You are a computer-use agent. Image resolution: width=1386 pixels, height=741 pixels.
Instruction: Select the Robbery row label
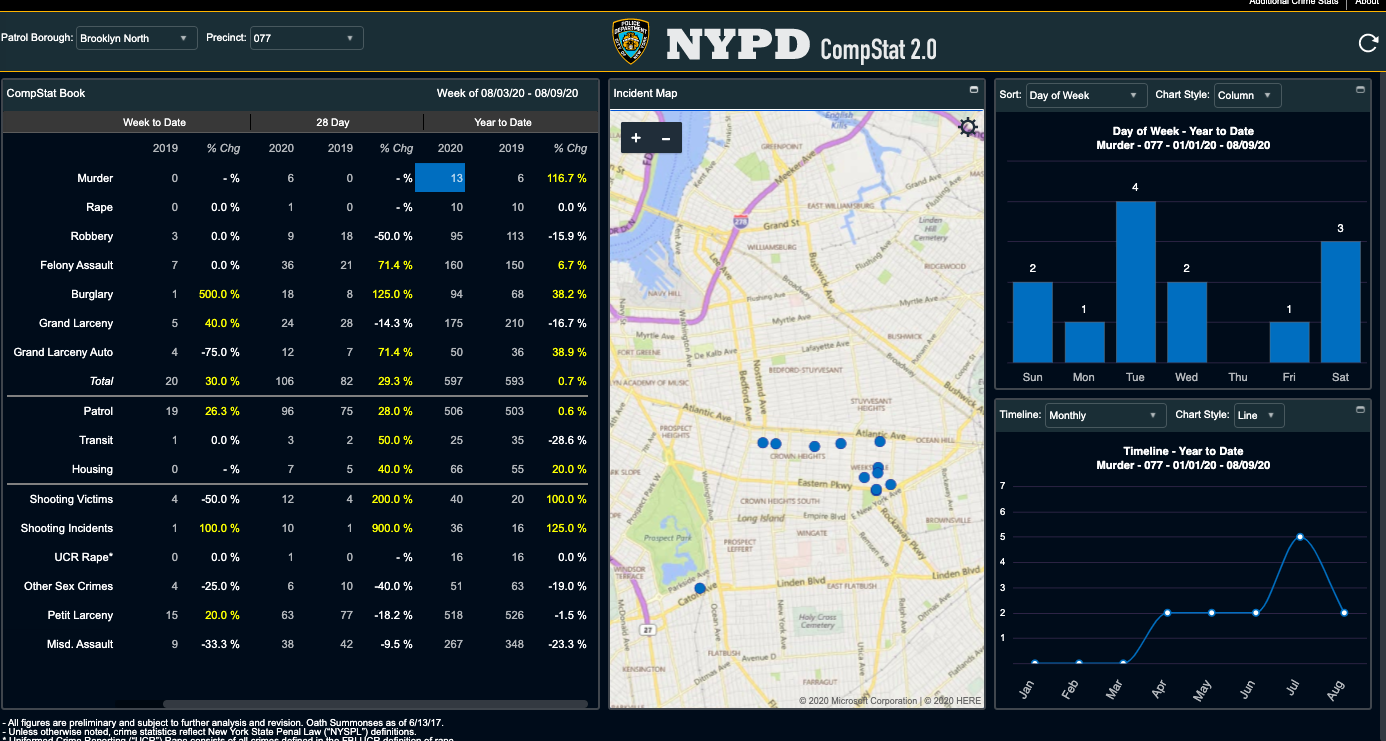point(91,236)
